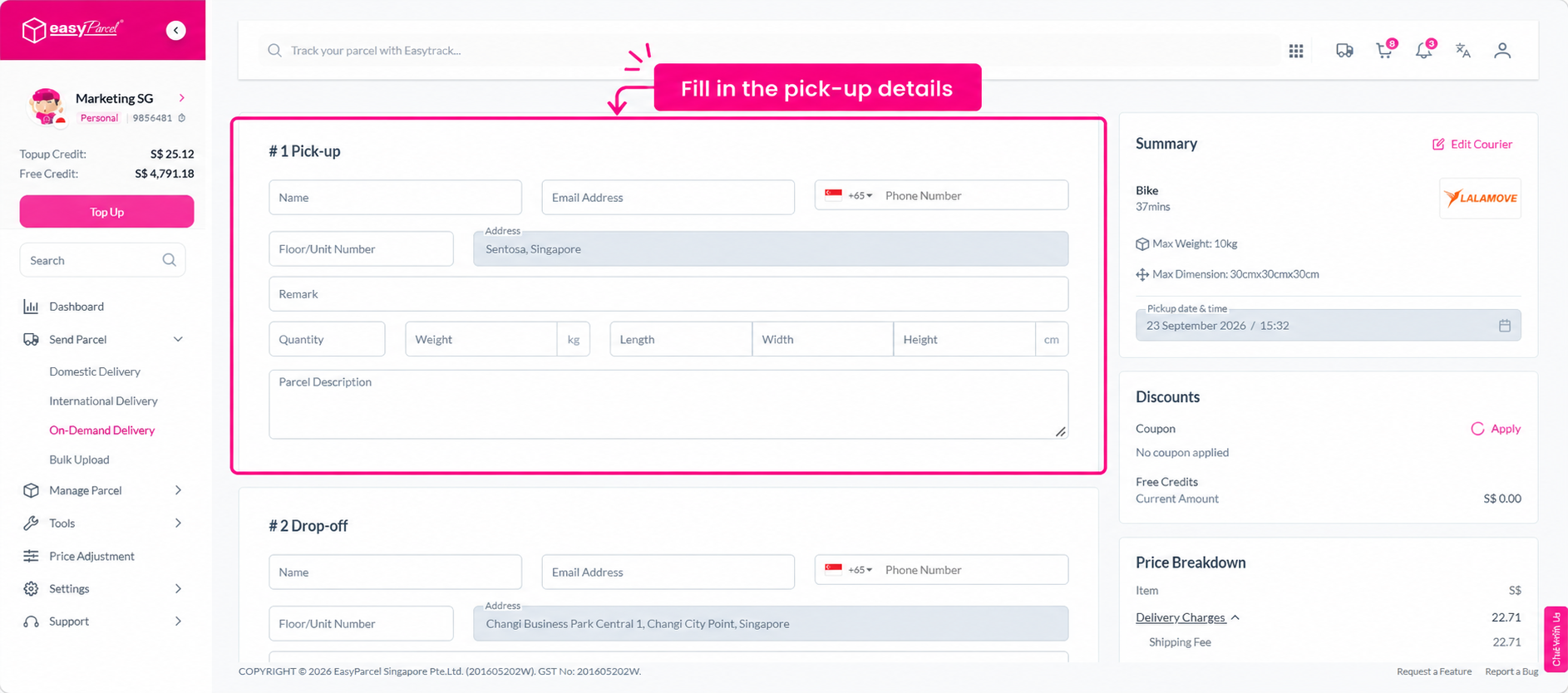Click the calendar icon in pickup date
The image size is (1568, 693).
coord(1504,326)
